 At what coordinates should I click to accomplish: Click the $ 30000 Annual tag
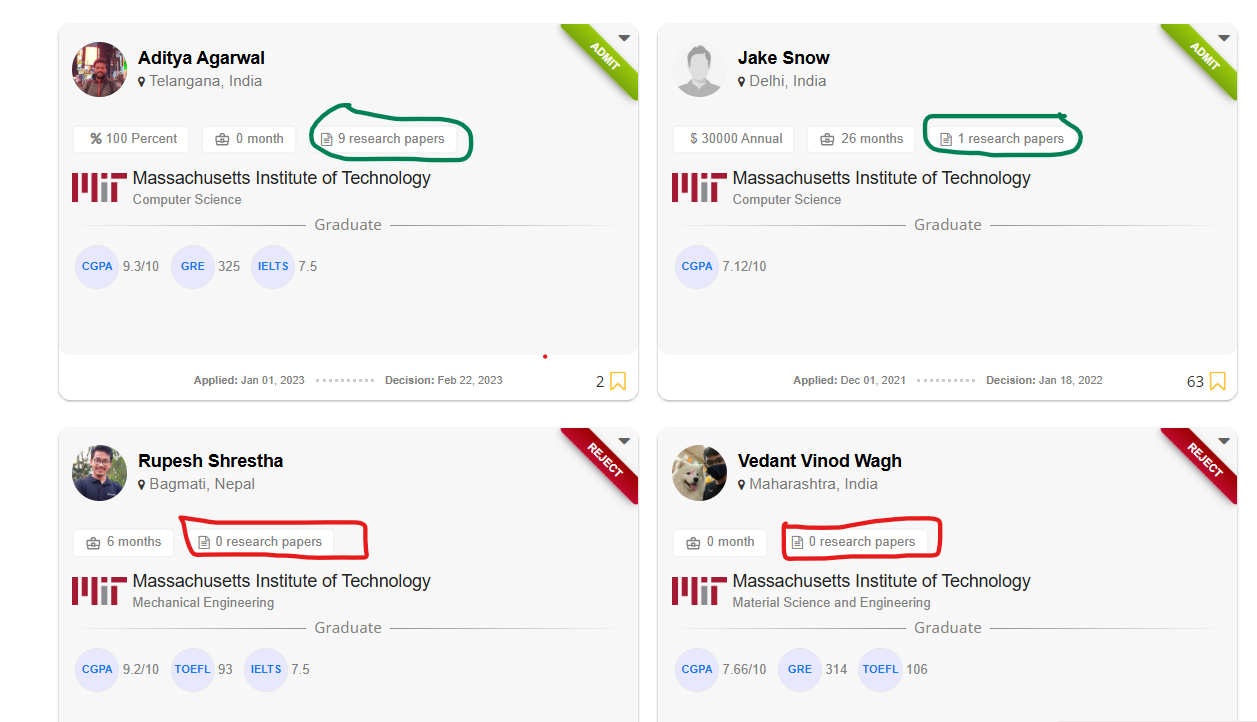tap(735, 139)
